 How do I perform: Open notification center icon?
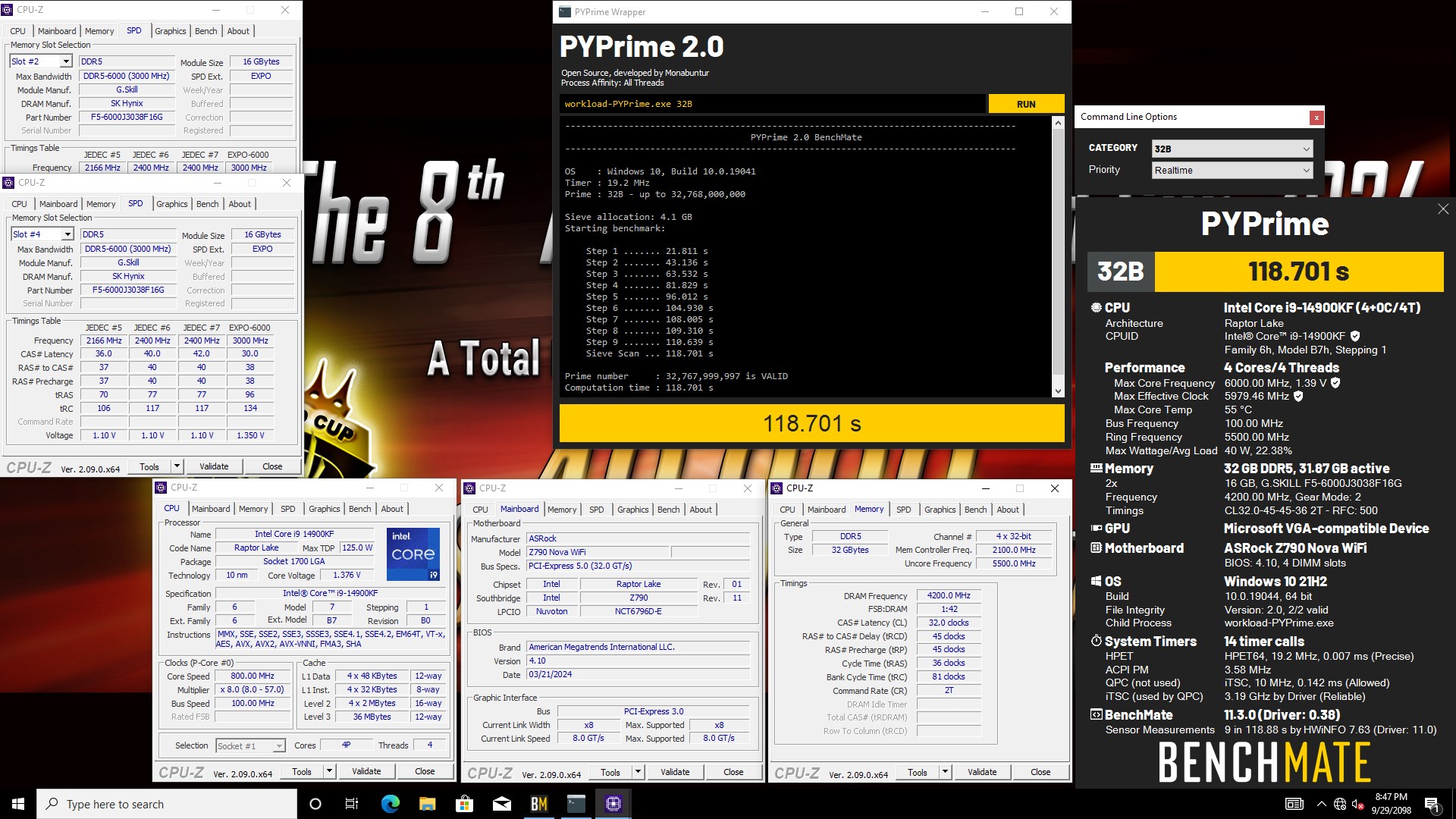(x=1432, y=804)
